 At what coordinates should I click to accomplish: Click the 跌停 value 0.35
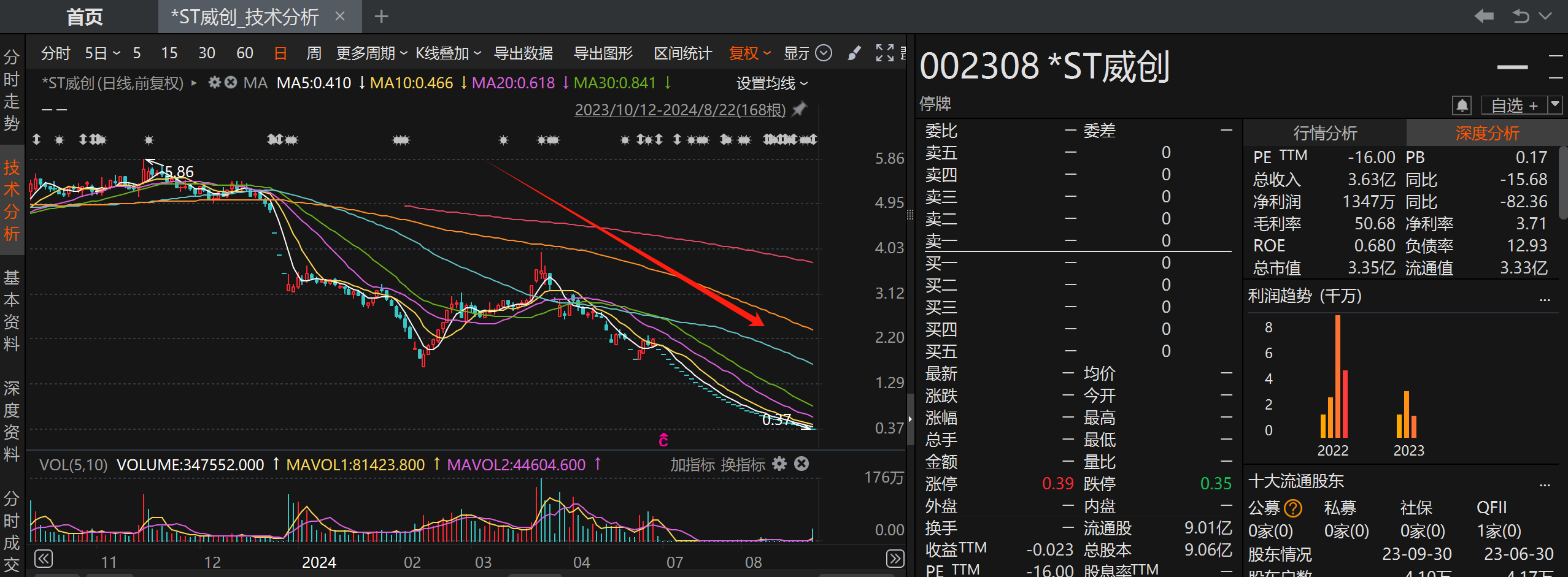[x=1215, y=484]
